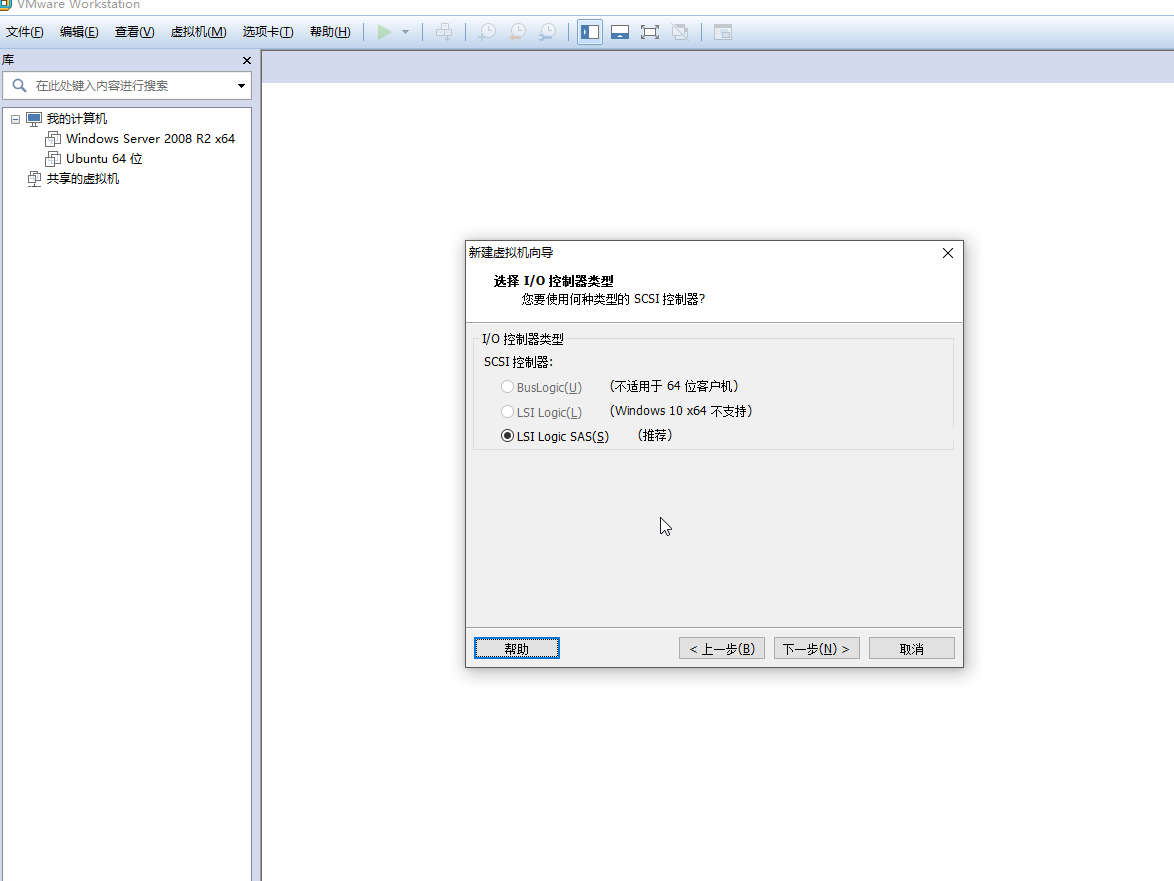Screen dimensions: 1174x881
Task: Click the Windows Server VM icon
Action: tap(53, 138)
